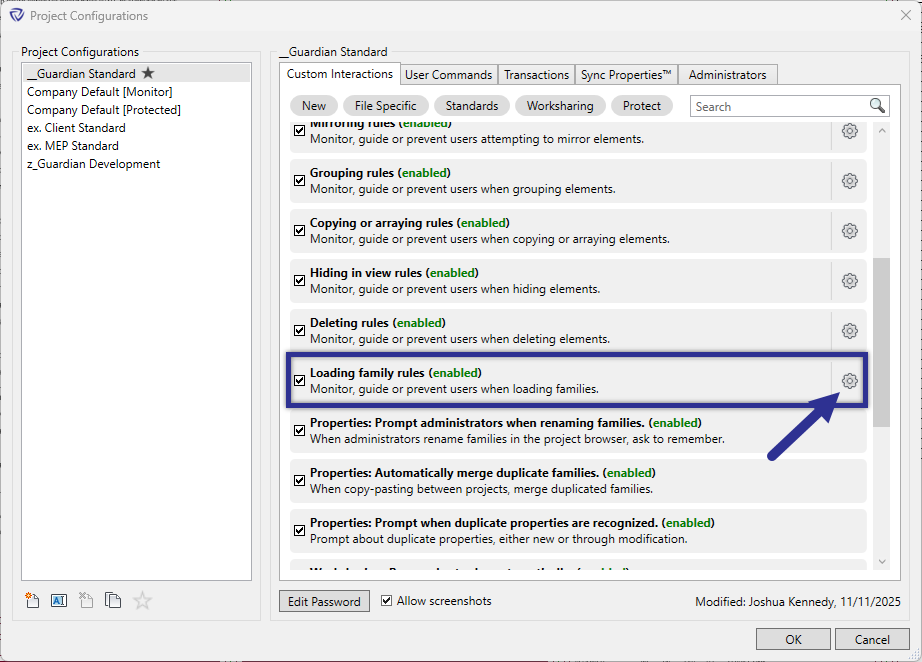Open the Transactions tab
Image resolution: width=922 pixels, height=662 pixels.
click(x=536, y=74)
